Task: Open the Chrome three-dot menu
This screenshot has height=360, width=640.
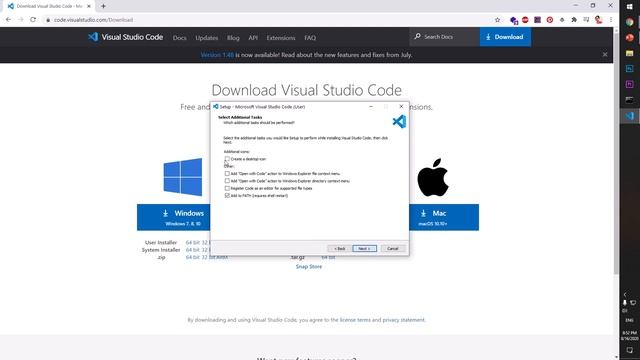Action: click(611, 20)
